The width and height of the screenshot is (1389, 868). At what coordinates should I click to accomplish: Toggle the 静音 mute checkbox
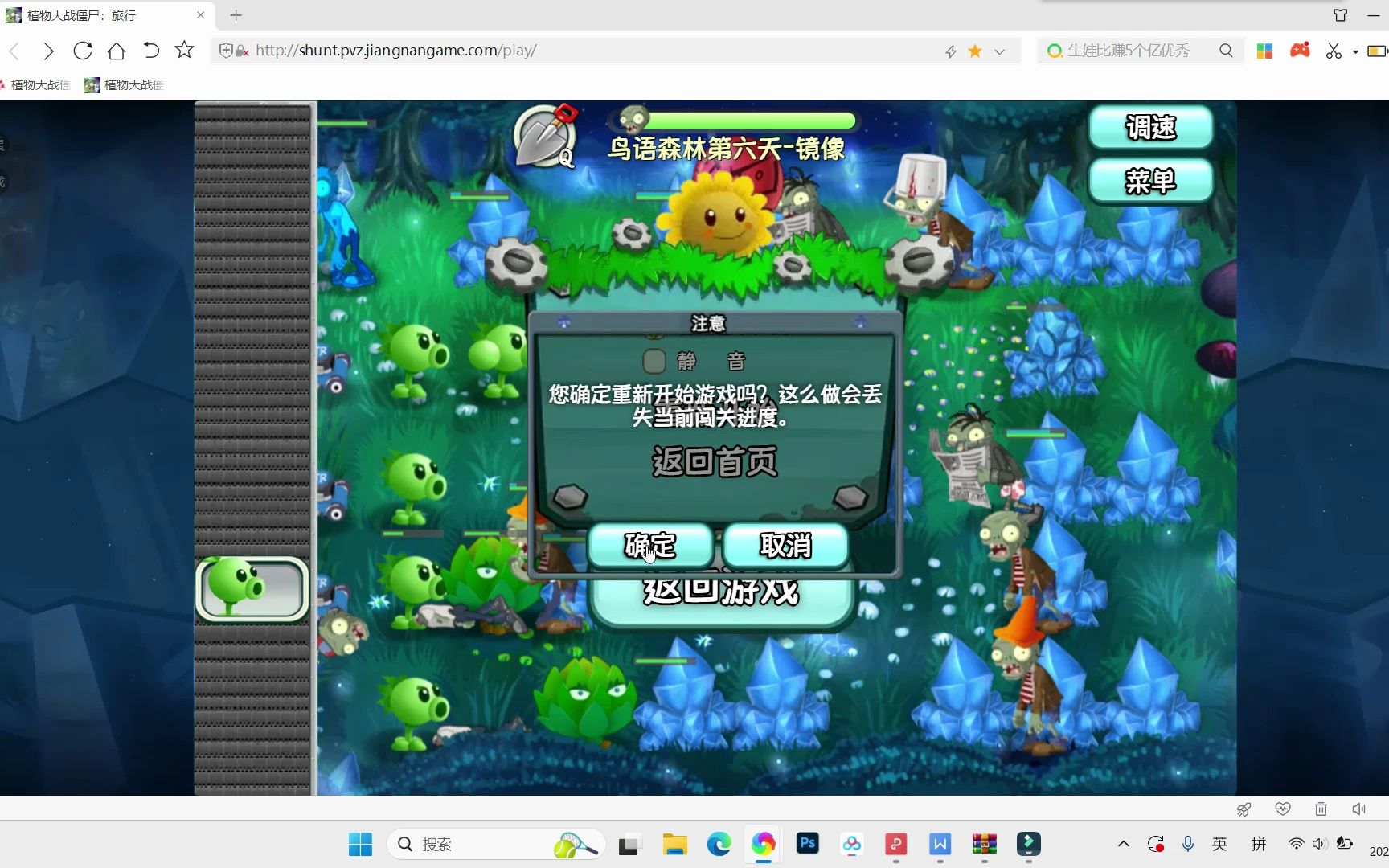pyautogui.click(x=654, y=361)
